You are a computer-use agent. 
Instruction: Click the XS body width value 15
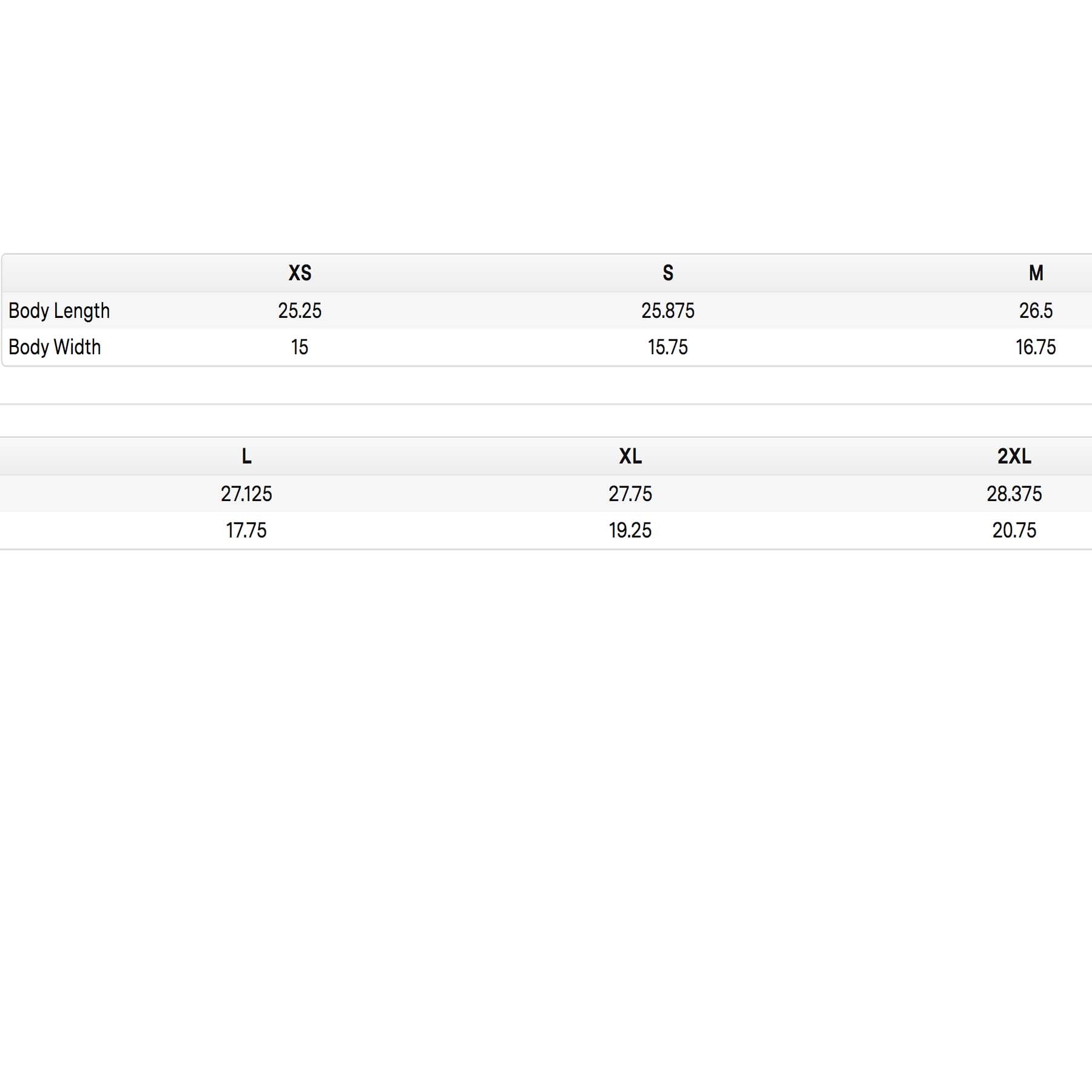click(300, 347)
